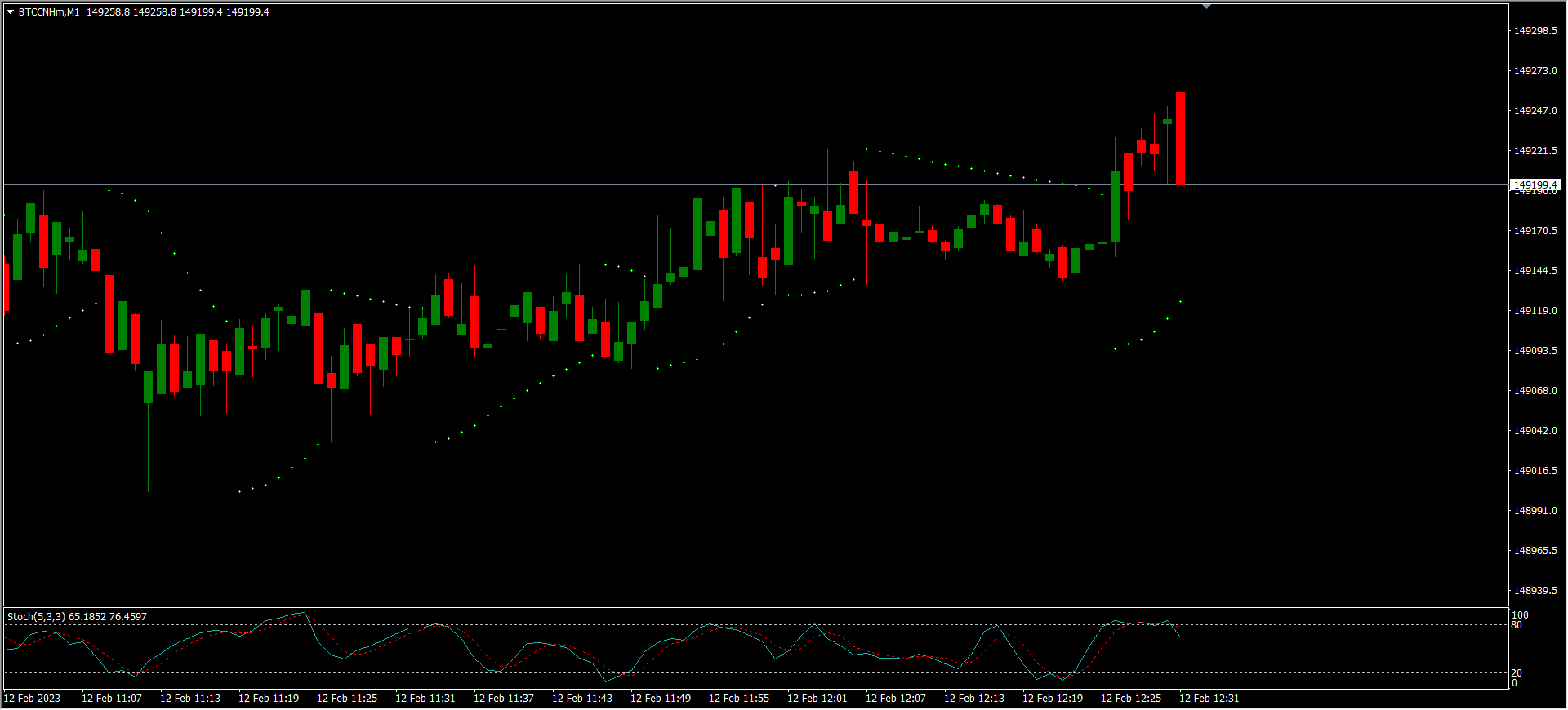
Task: Click the Stochastic 100 level label
Action: click(1520, 615)
